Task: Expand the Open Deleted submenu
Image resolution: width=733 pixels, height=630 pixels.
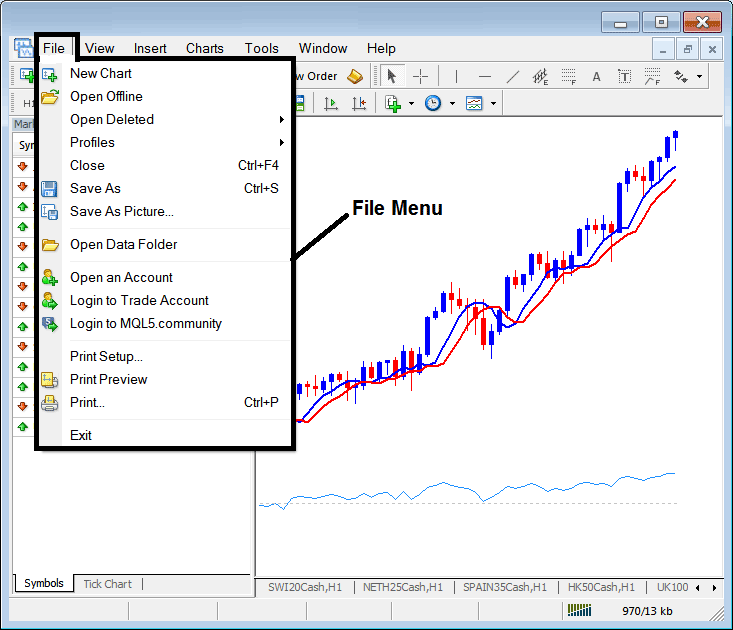Action: [x=166, y=119]
